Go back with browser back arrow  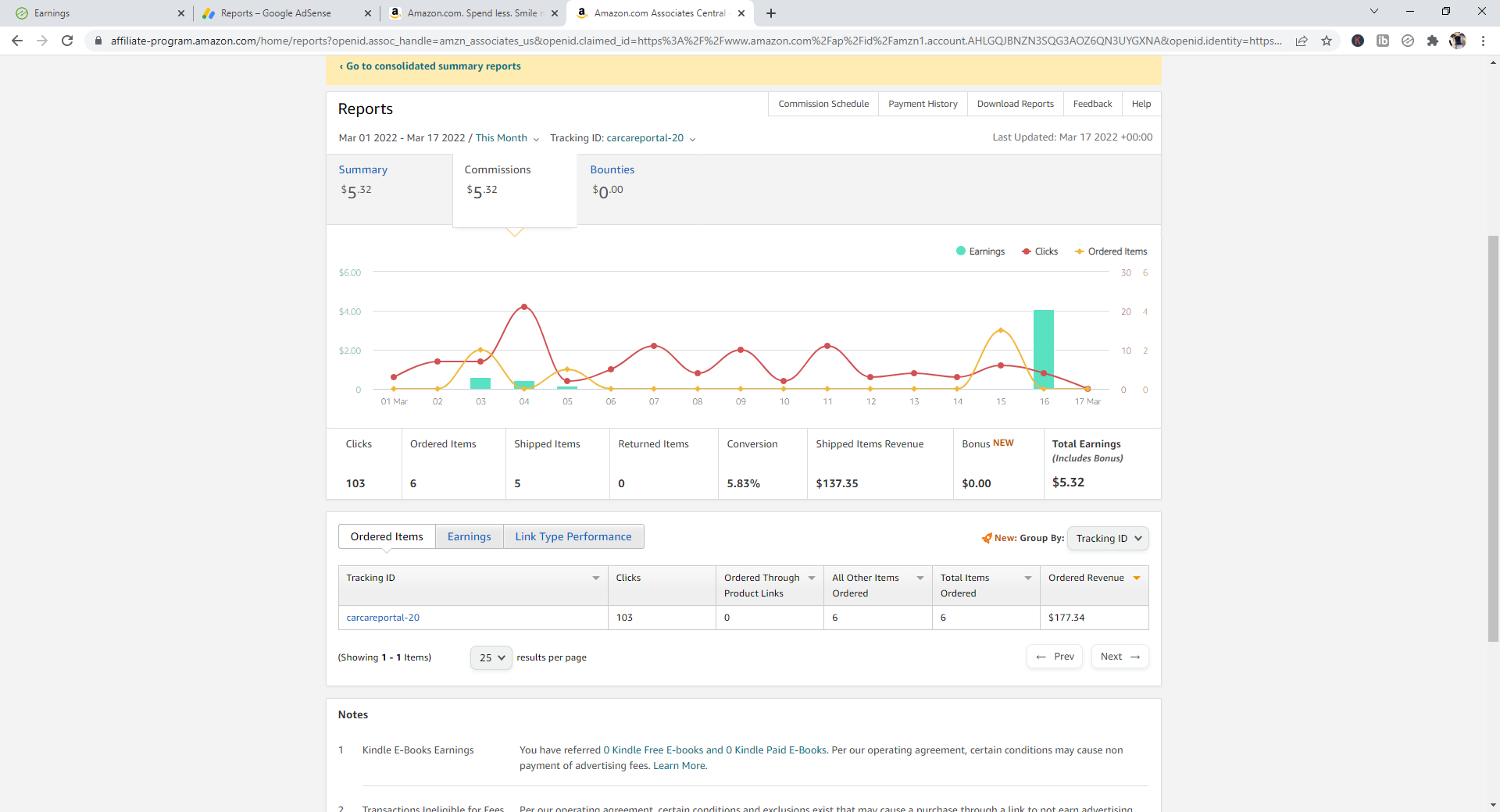coord(17,41)
